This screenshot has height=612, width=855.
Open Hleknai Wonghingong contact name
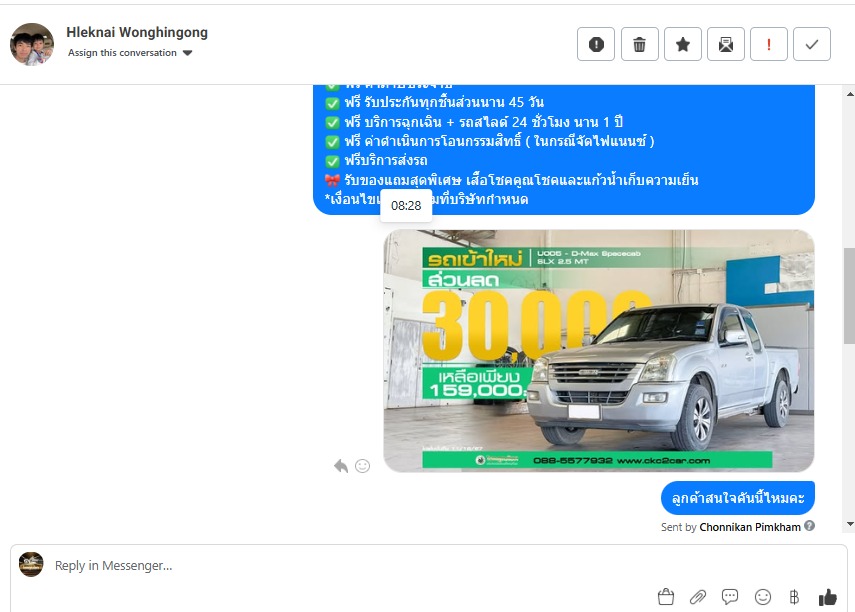[x=137, y=32]
